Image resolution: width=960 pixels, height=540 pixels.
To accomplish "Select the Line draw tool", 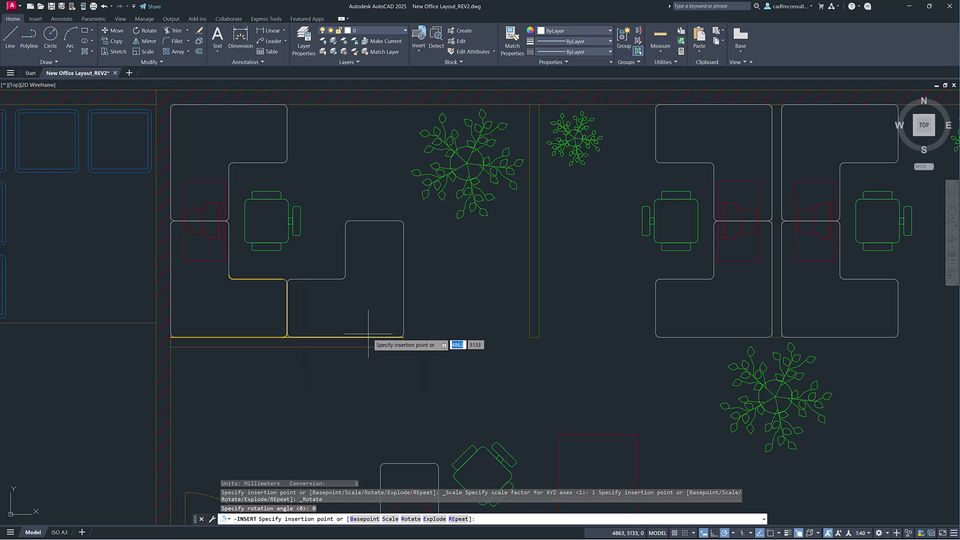I will [10, 38].
